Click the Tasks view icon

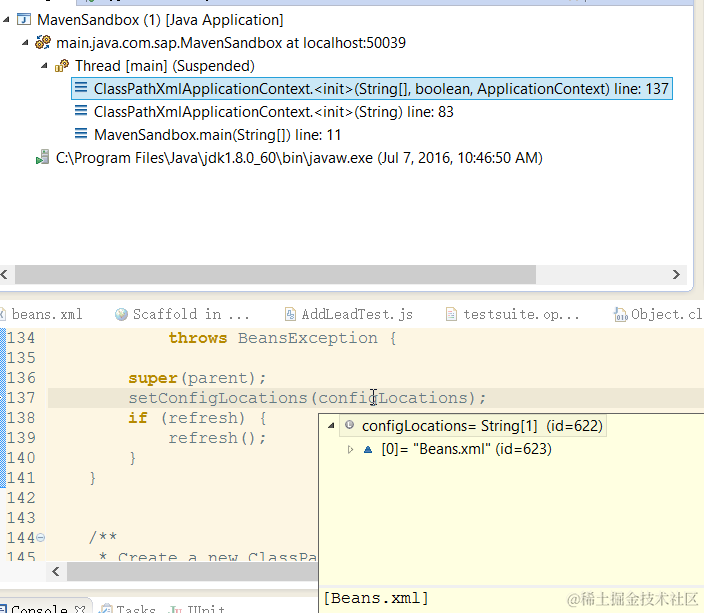[x=106, y=609]
